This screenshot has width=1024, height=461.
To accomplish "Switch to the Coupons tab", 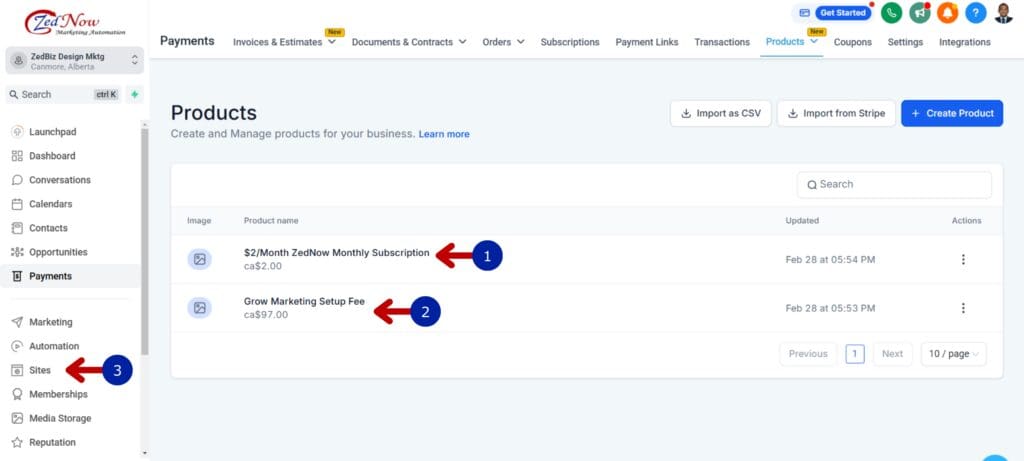I will [x=853, y=42].
